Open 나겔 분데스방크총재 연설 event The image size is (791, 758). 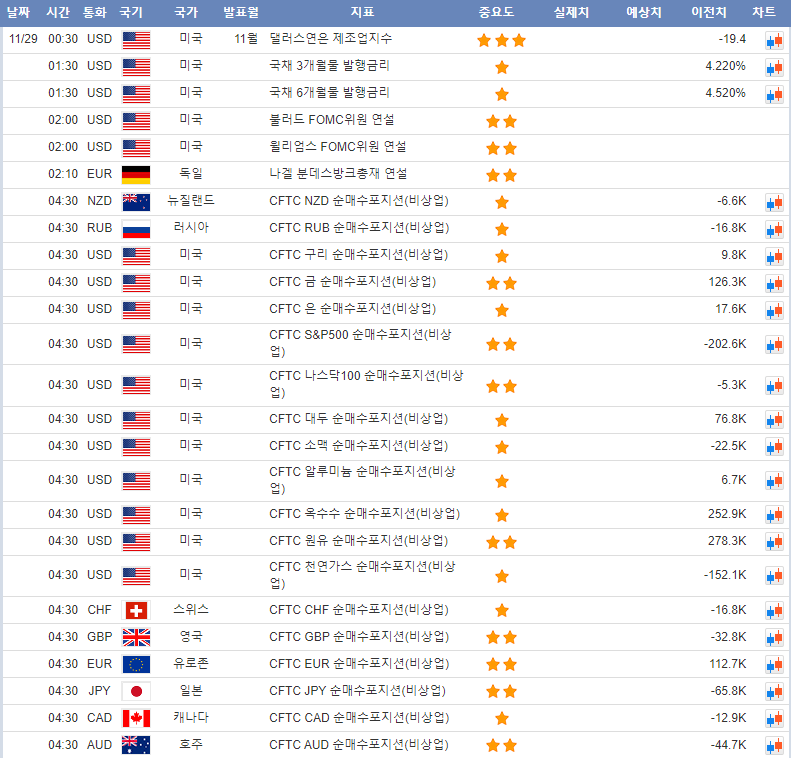click(338, 174)
